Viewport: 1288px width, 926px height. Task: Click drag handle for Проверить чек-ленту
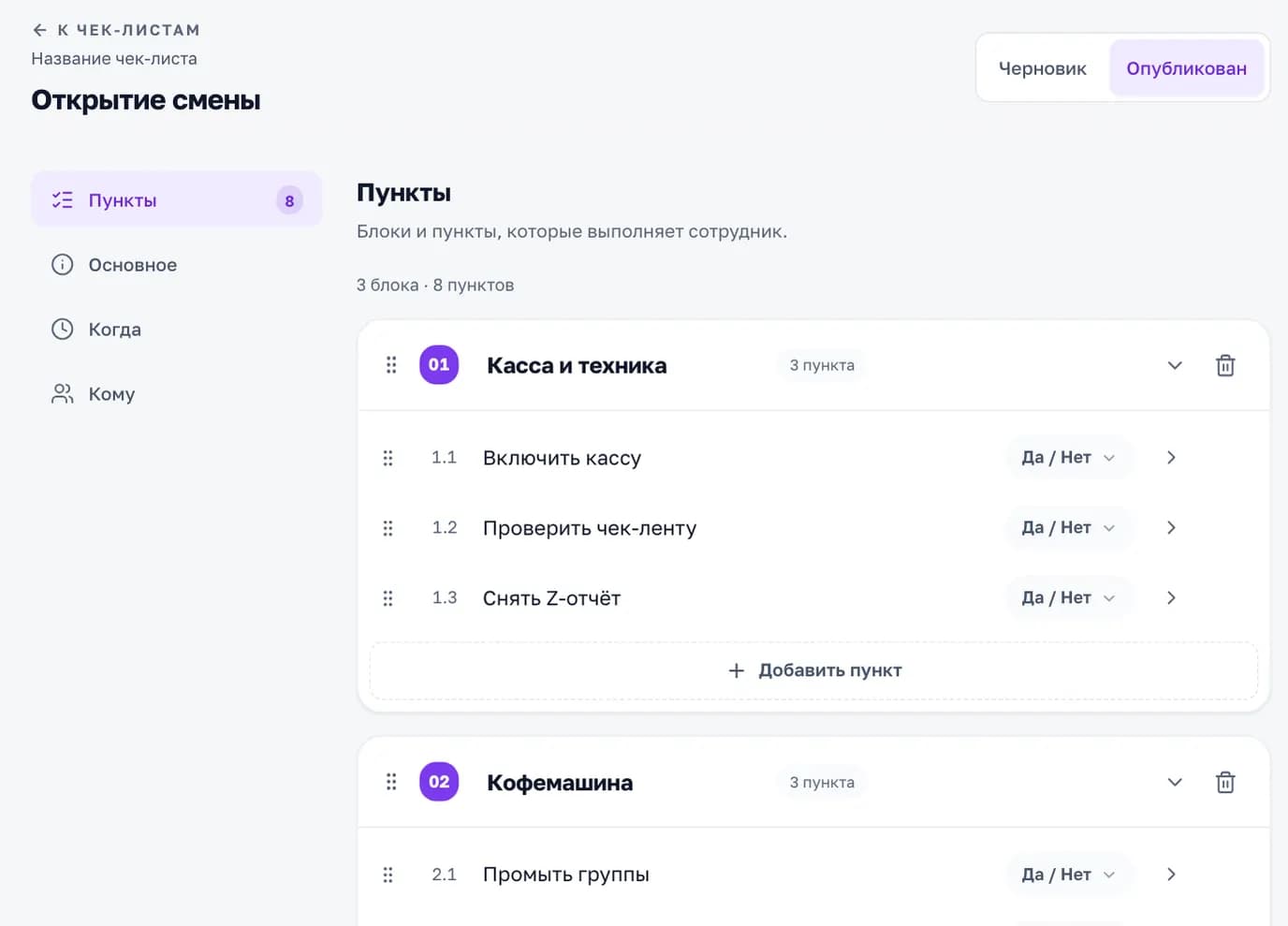click(x=388, y=528)
